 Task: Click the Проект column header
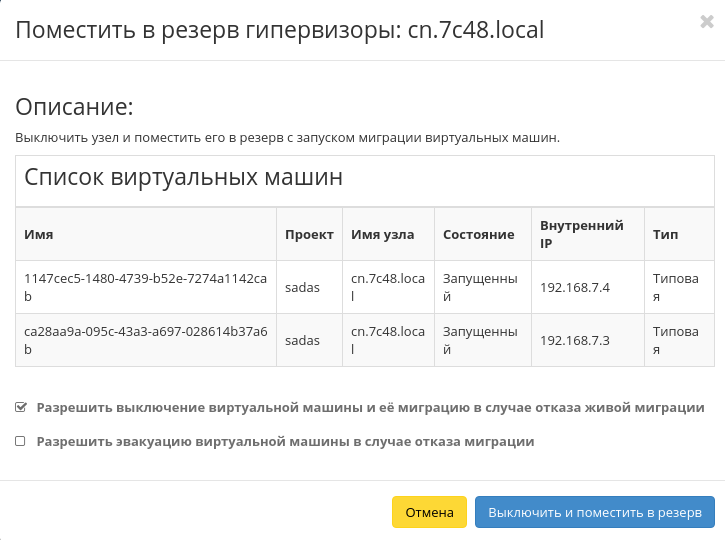pyautogui.click(x=308, y=235)
